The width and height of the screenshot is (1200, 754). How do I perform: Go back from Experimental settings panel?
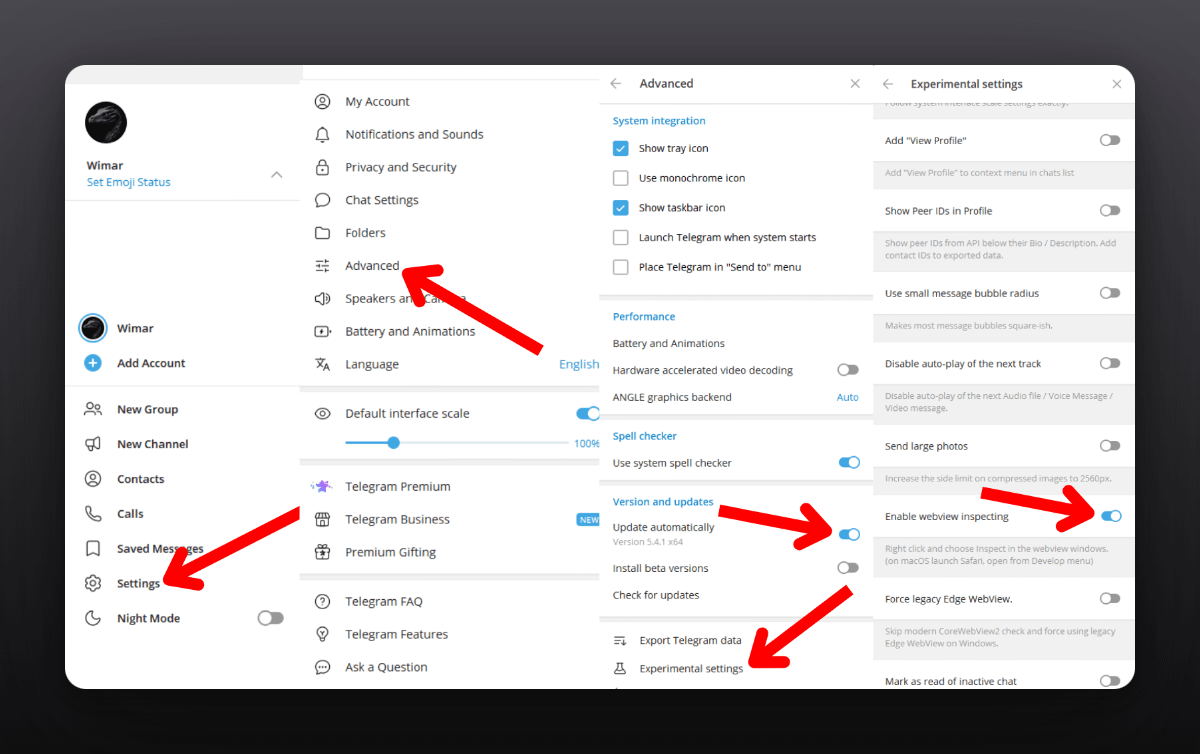887,84
